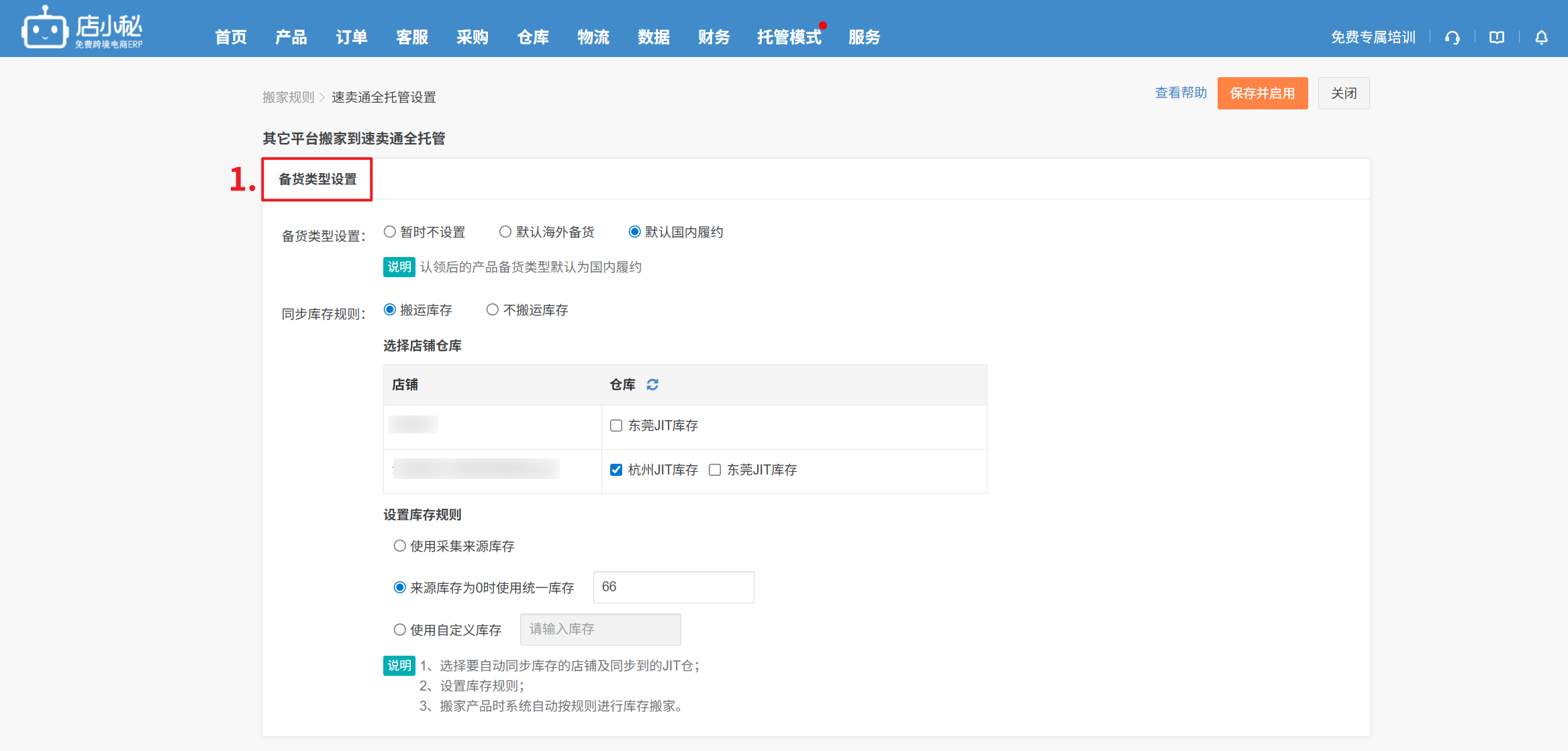Open 托管模式 menu in navigation
The width and height of the screenshot is (1568, 751).
[789, 38]
